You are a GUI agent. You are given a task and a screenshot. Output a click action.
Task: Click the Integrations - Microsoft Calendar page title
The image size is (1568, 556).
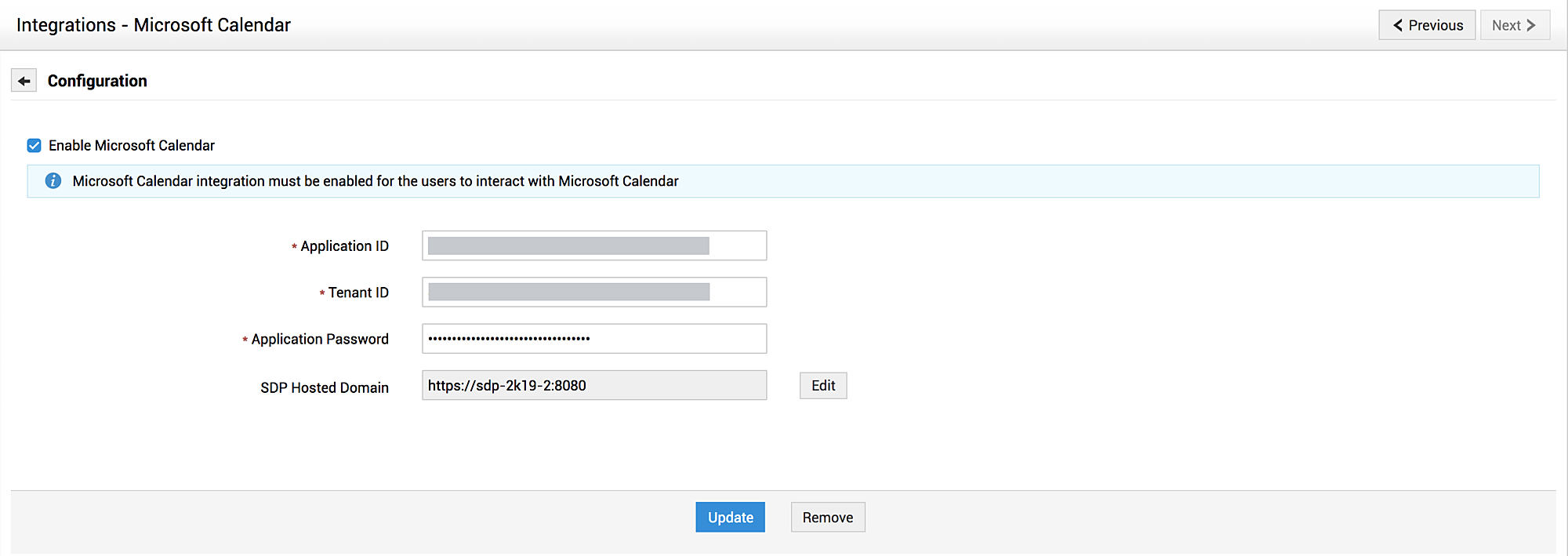click(x=154, y=25)
